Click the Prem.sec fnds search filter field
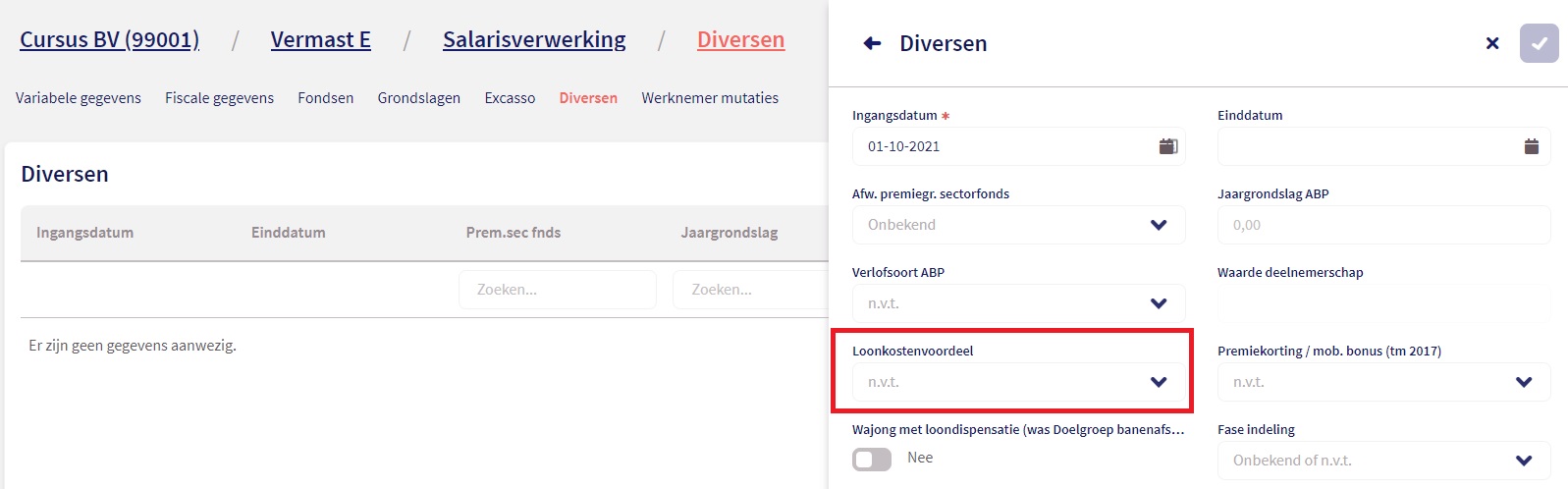This screenshot has width=1568, height=489. tap(557, 290)
